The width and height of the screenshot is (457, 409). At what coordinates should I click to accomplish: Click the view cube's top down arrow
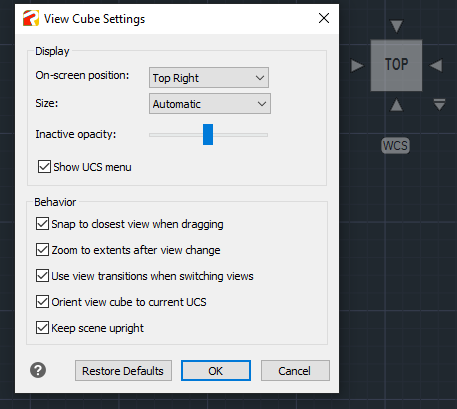point(396,26)
